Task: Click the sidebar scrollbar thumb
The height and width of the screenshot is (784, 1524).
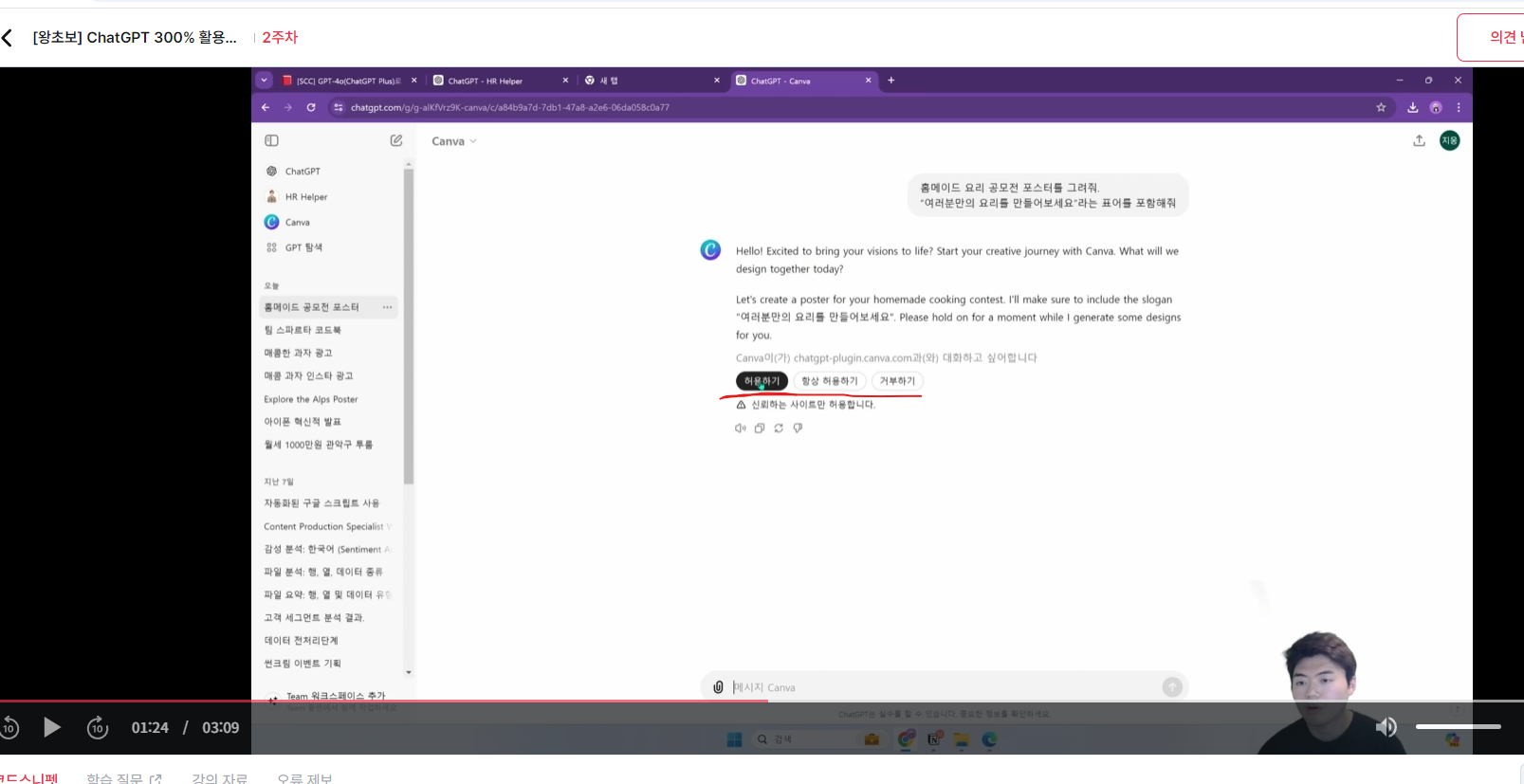Action: pos(409,326)
